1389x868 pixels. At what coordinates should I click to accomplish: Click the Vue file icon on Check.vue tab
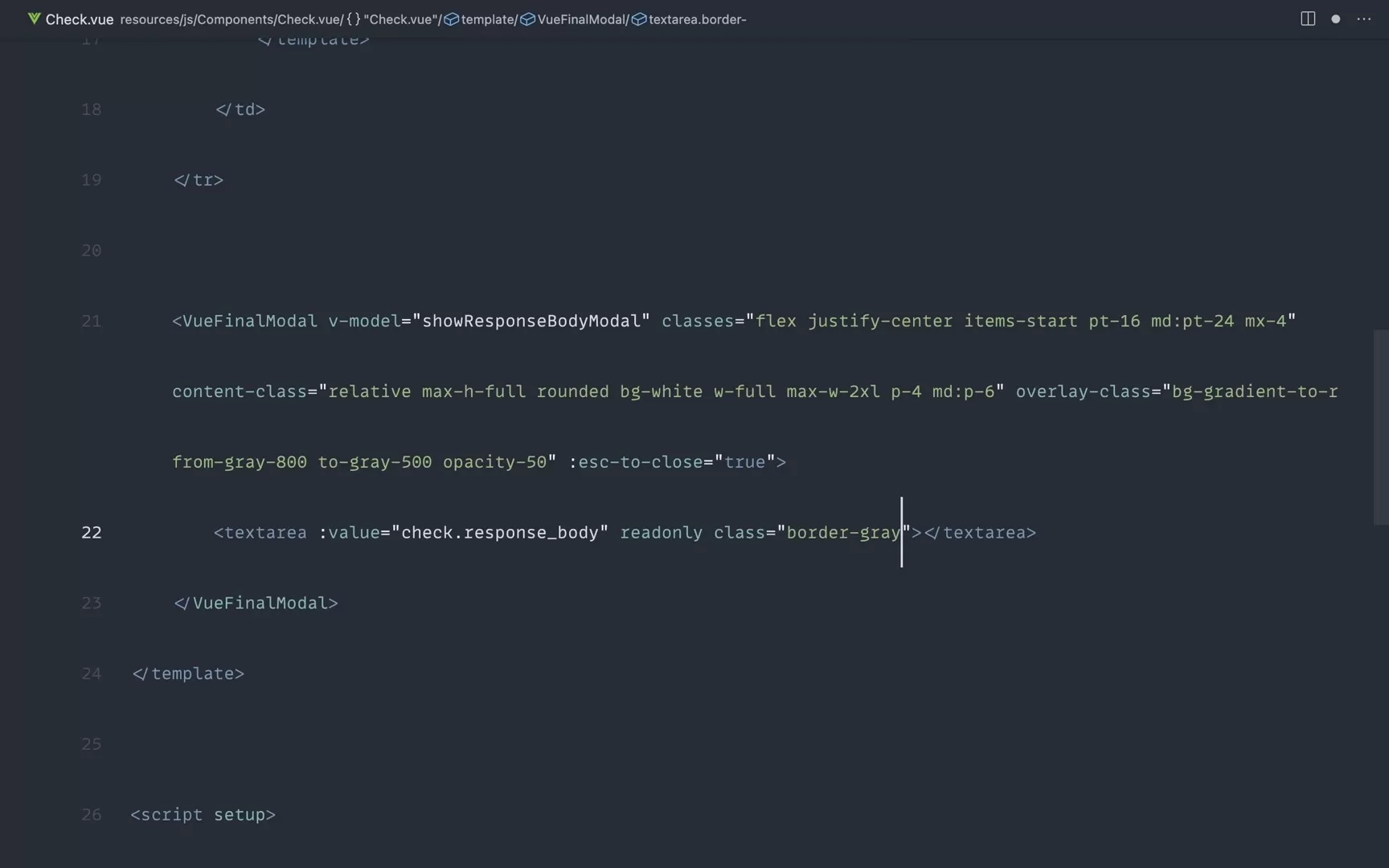[34, 18]
